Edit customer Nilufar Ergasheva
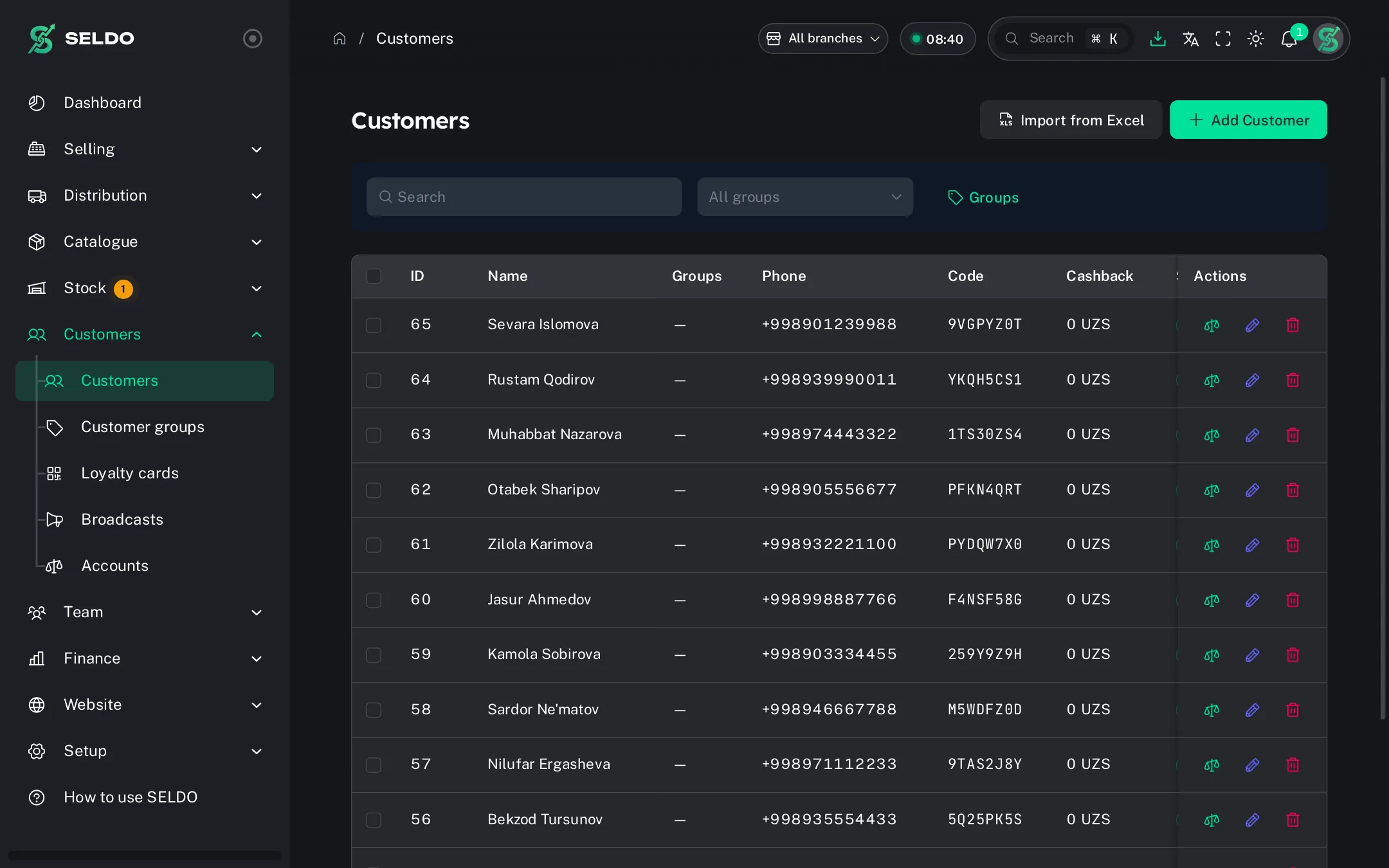Screen dimensions: 1389x868 (x=1252, y=765)
